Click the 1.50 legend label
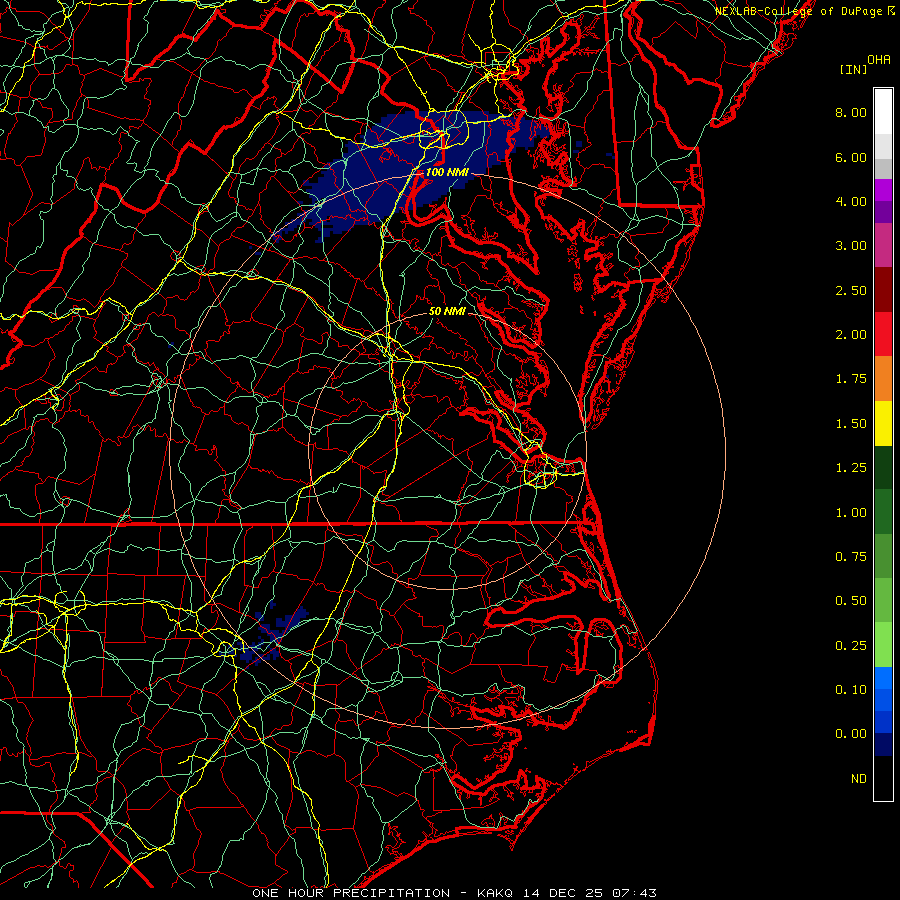 click(x=851, y=424)
